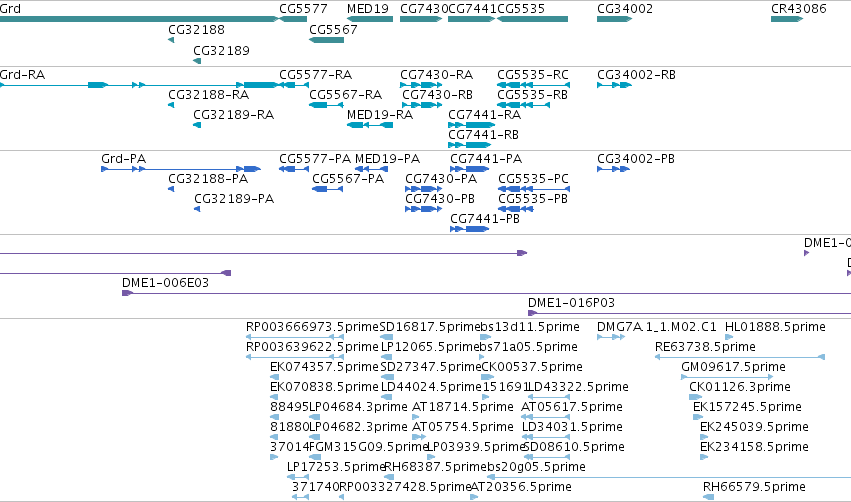Select the Grd-PA protein feature
Image resolution: width=851 pixels, height=502 pixels.
pyautogui.click(x=181, y=169)
